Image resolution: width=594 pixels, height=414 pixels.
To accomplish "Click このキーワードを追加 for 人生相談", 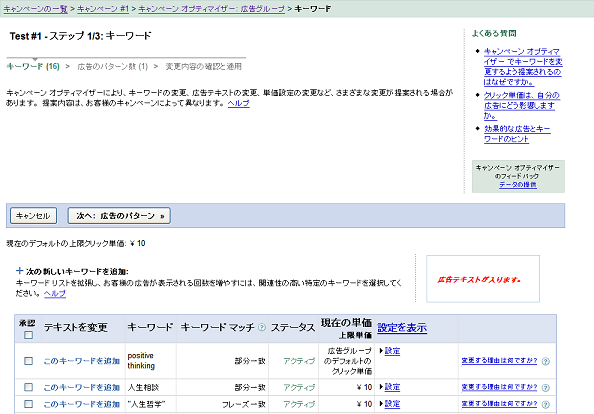I will [x=82, y=387].
